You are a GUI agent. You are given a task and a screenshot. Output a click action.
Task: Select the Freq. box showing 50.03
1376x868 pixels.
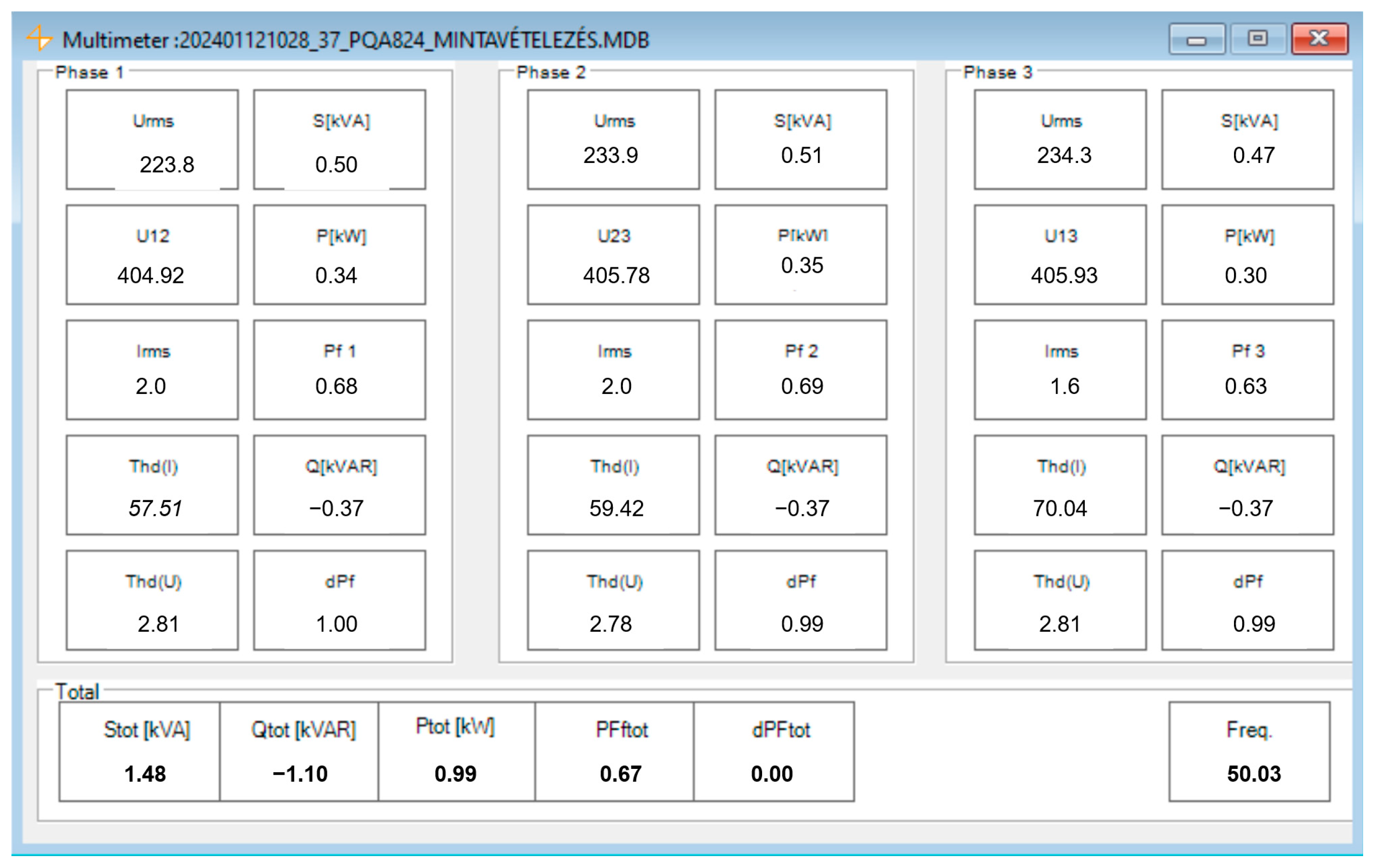pos(1249,752)
